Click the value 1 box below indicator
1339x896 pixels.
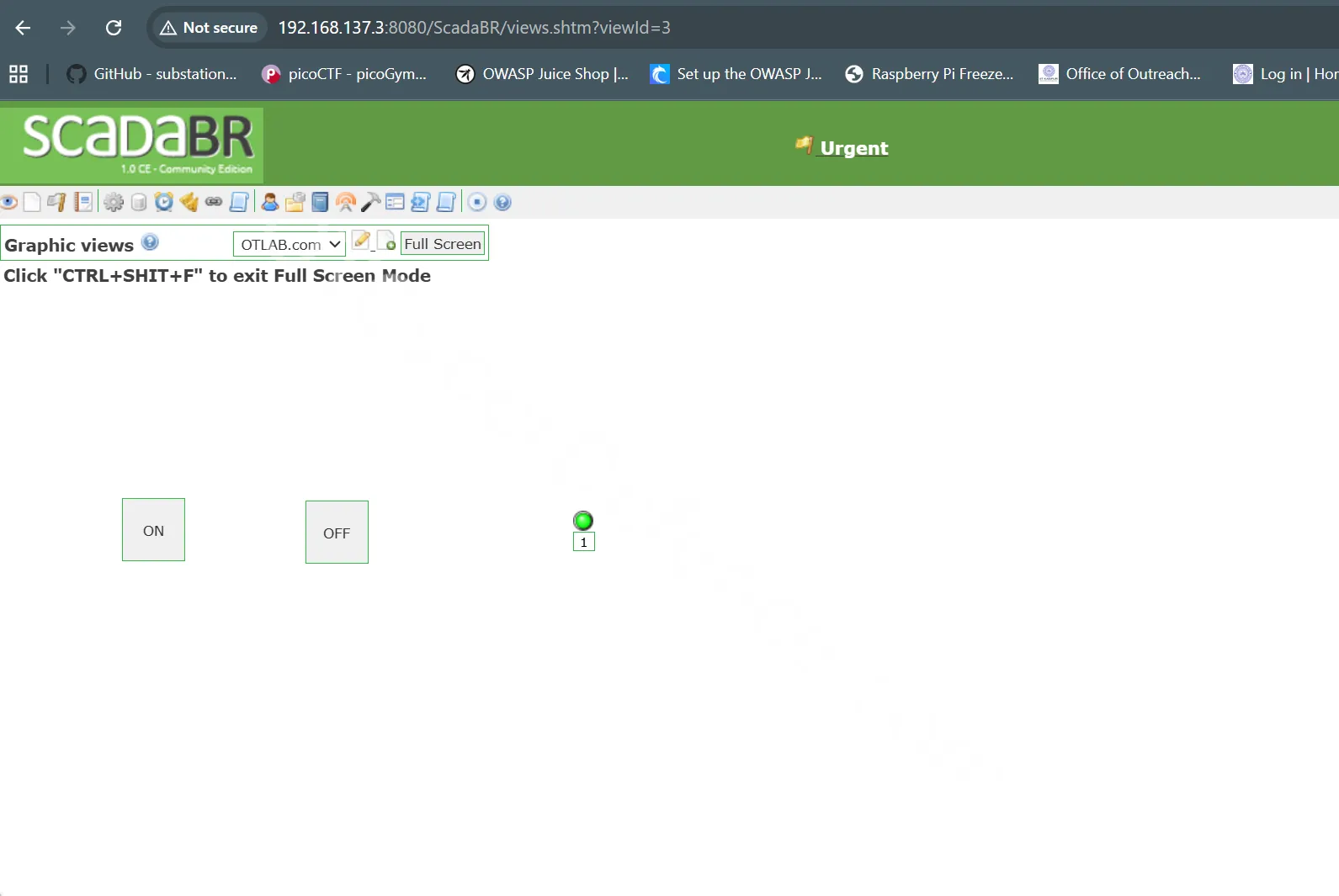point(584,542)
